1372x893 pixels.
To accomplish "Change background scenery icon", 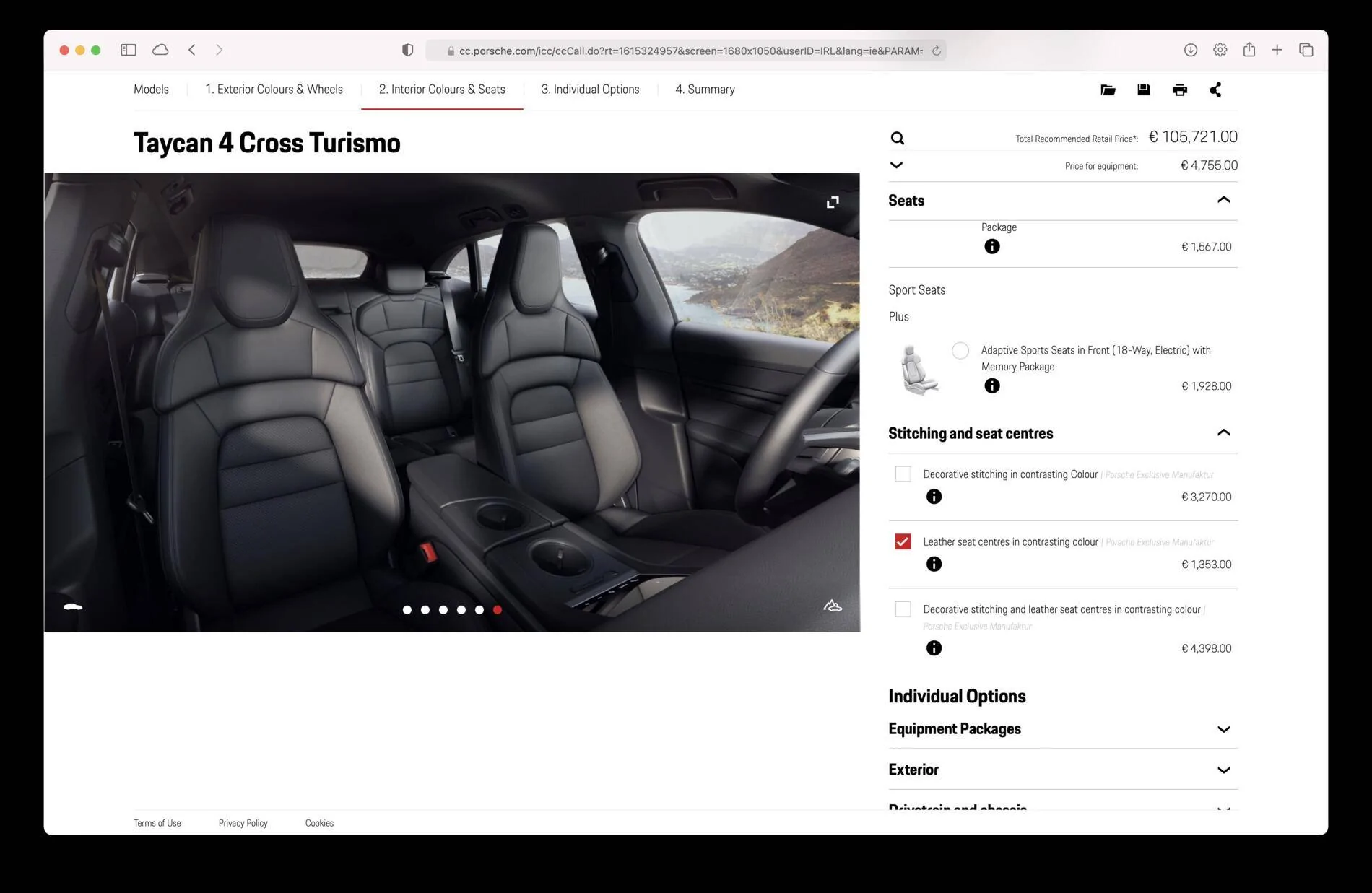I will tap(833, 606).
